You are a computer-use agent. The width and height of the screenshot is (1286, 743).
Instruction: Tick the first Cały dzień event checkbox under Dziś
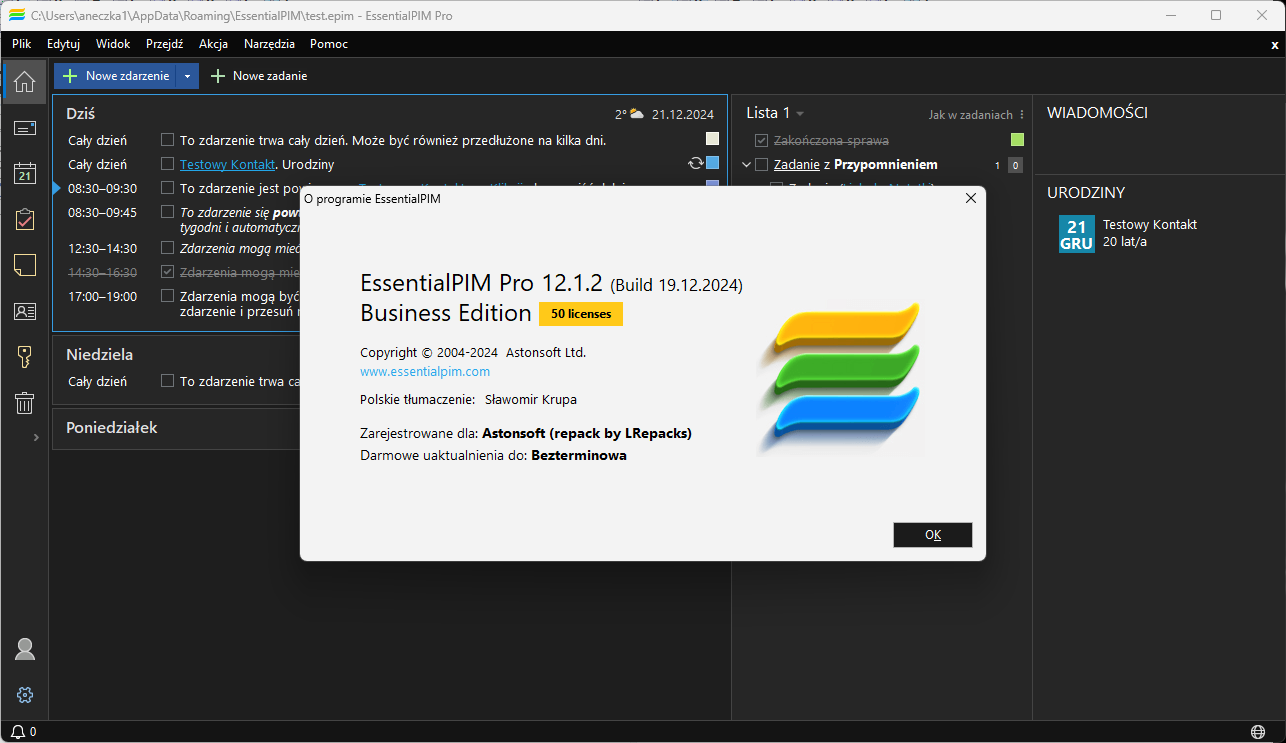point(168,140)
